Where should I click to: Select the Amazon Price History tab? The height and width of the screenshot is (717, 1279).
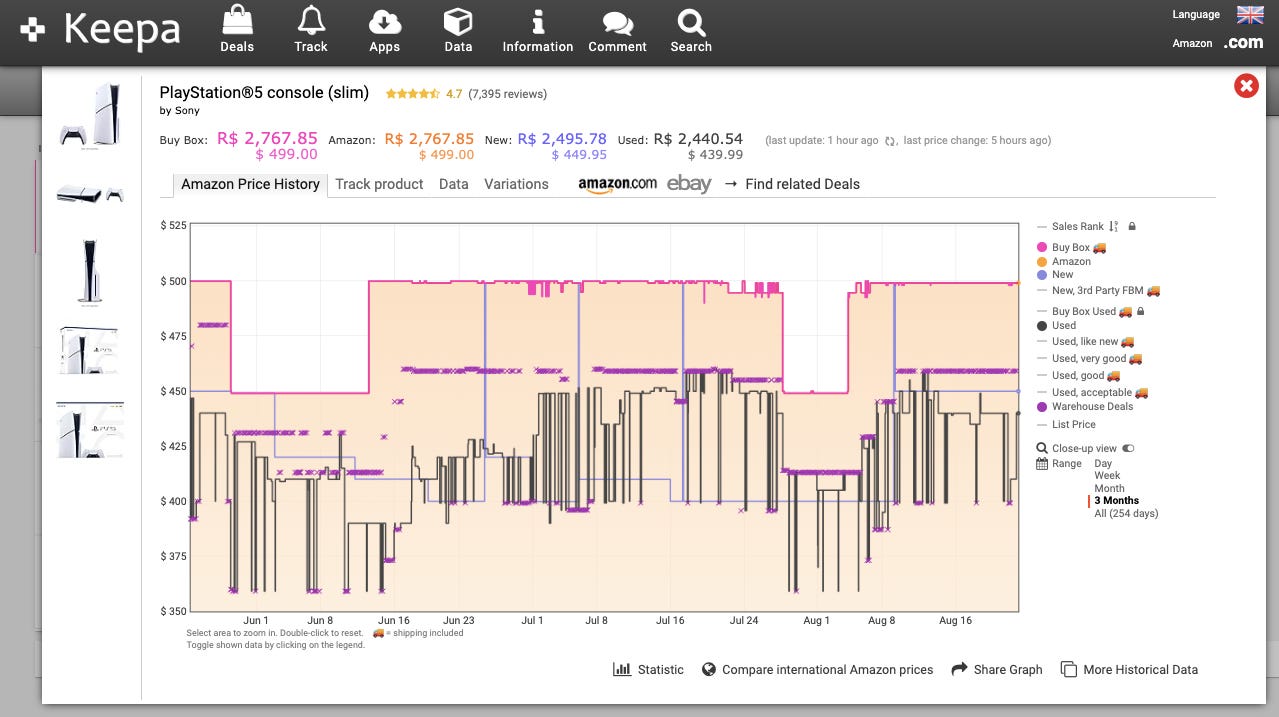[250, 184]
